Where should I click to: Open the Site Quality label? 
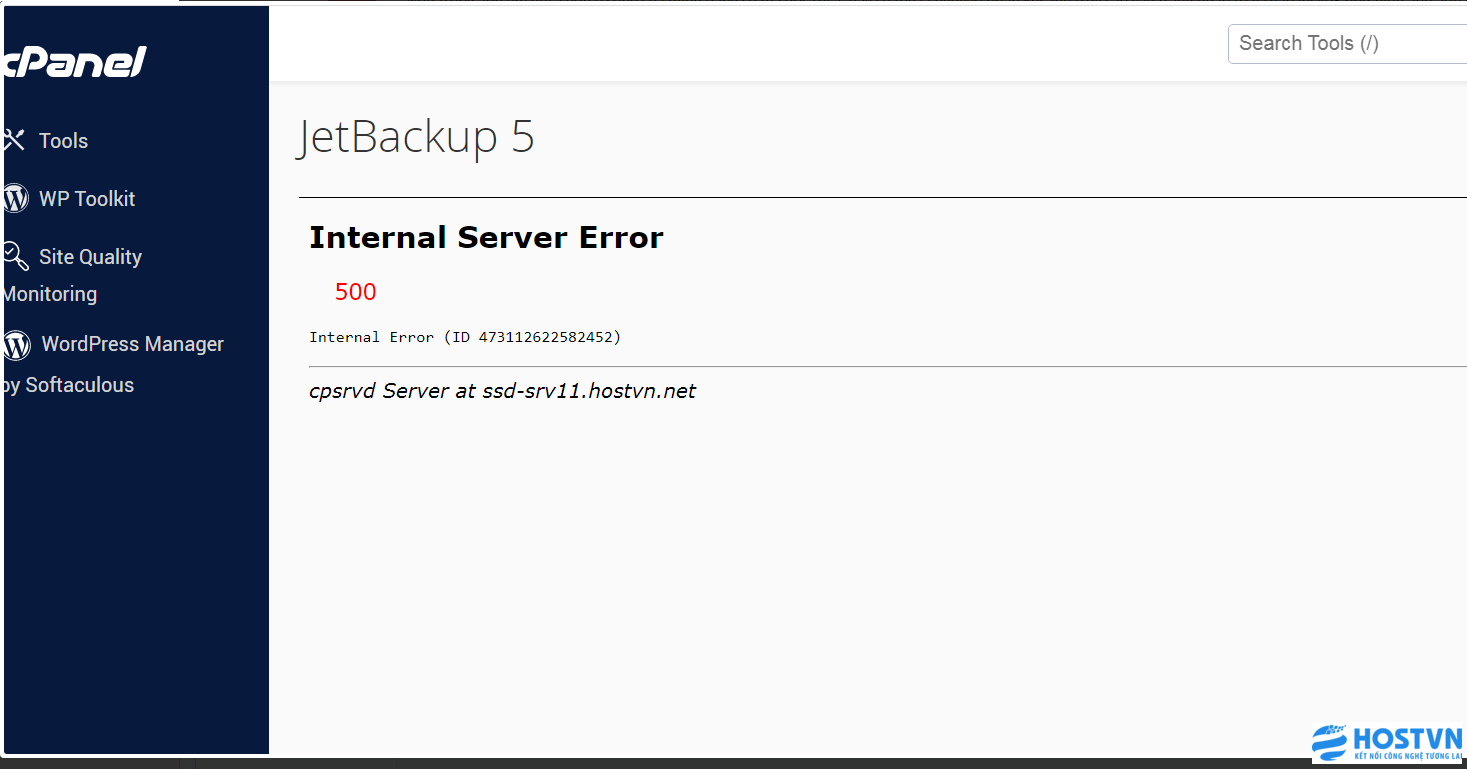pyautogui.click(x=90, y=257)
